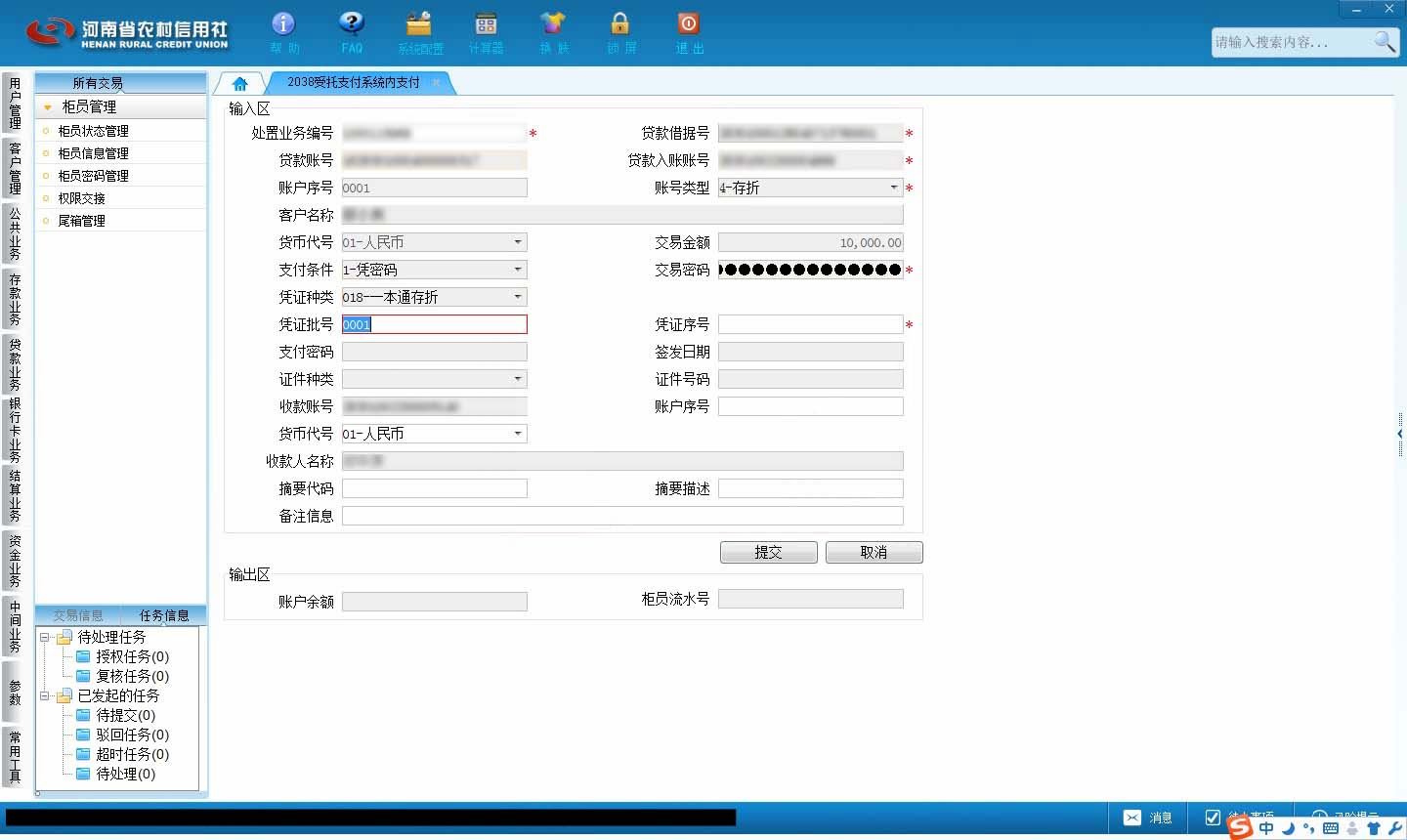
Task: Go to the home tab icon
Action: pos(240,83)
